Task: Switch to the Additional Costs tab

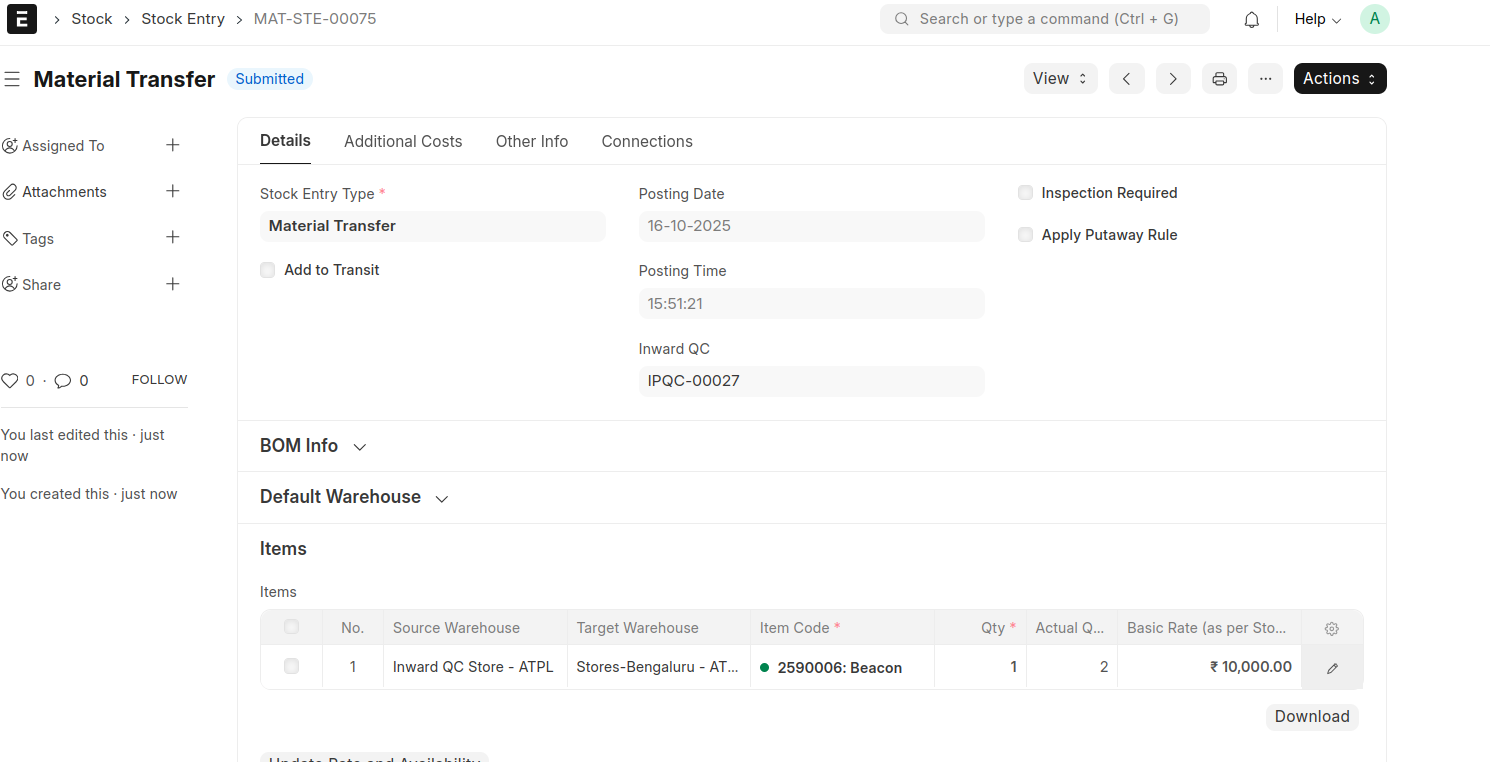Action: pyautogui.click(x=403, y=142)
